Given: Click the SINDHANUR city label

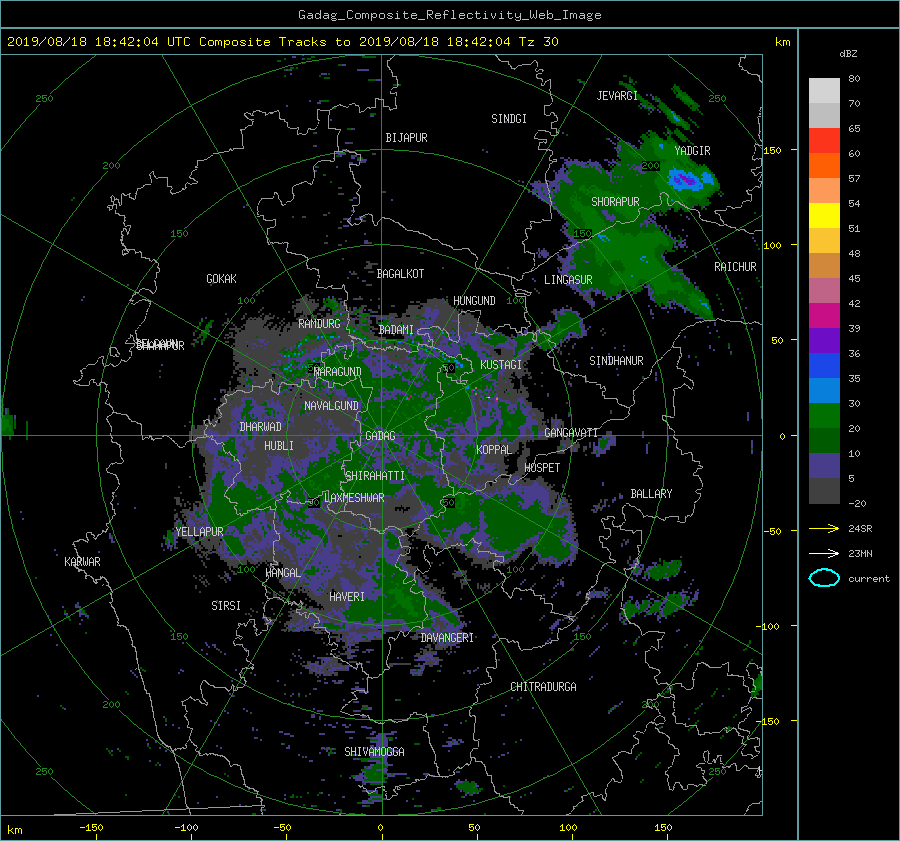Looking at the screenshot, I should [x=616, y=361].
